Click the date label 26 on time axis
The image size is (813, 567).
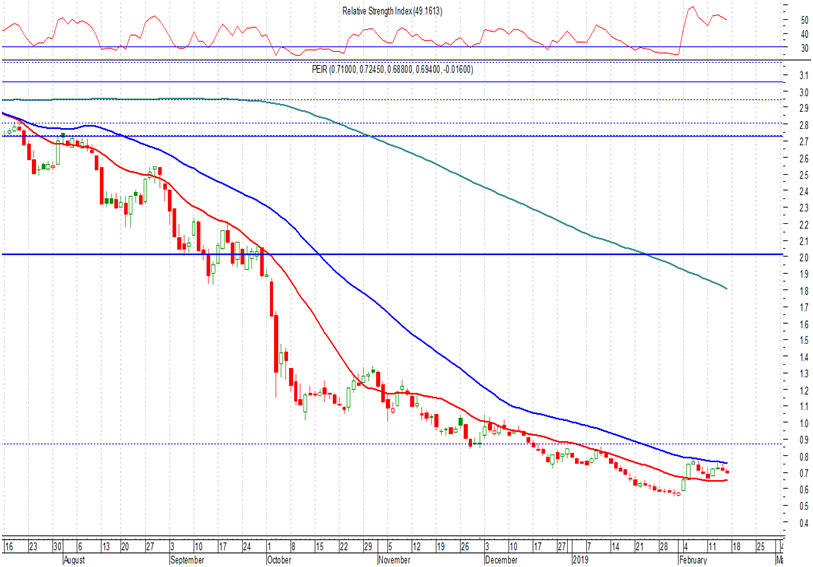(x=465, y=547)
